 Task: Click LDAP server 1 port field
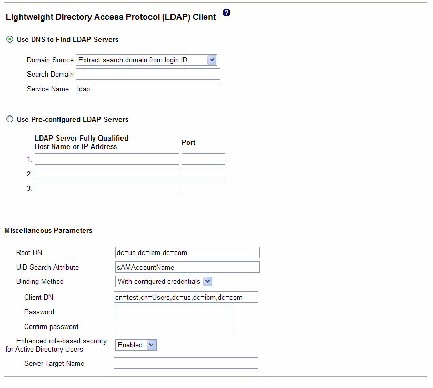pos(203,159)
